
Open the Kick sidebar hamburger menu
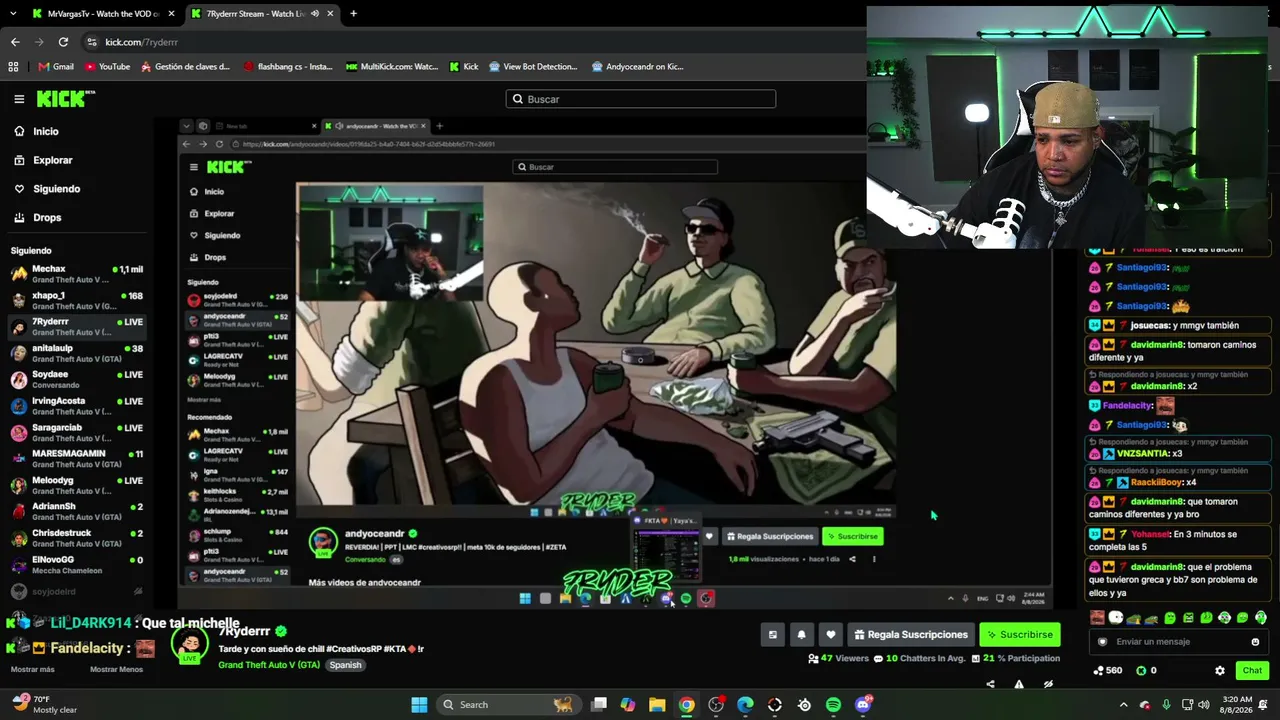point(19,99)
